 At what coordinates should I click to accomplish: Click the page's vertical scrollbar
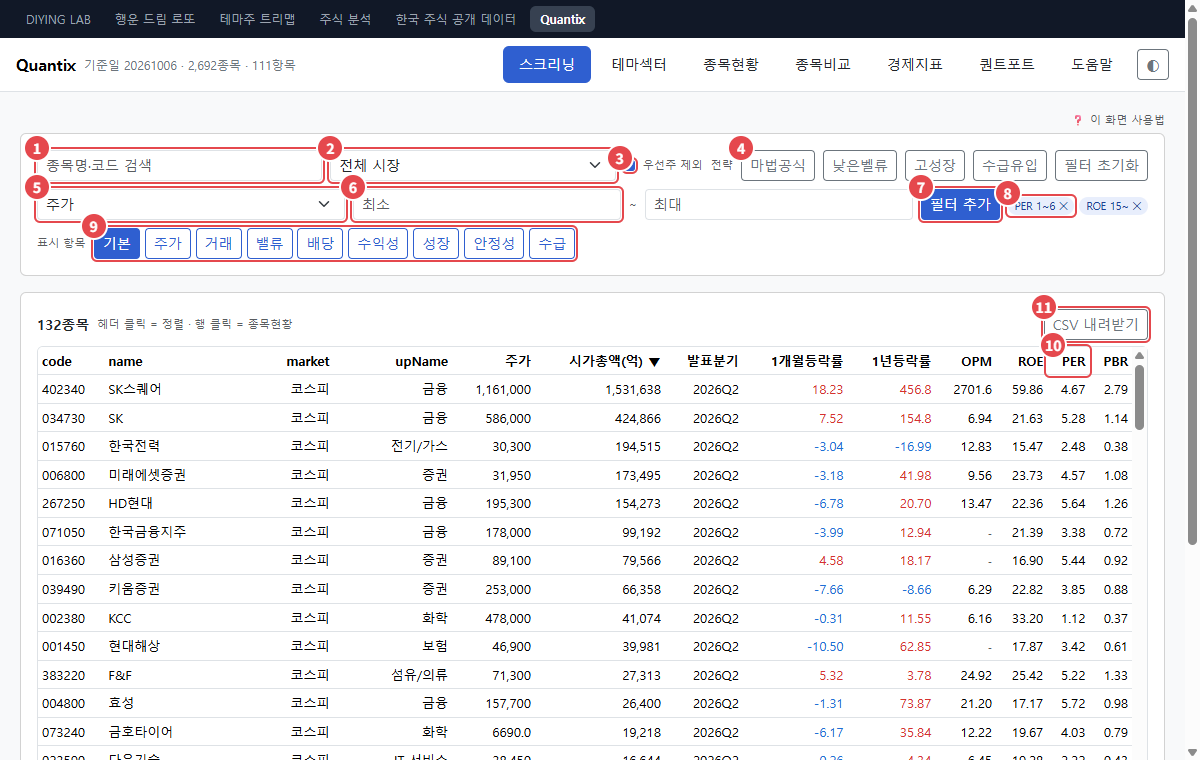pos(1192,280)
